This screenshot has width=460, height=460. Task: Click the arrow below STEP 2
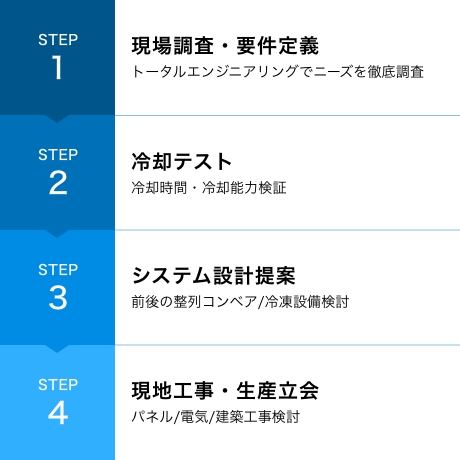pos(57,234)
